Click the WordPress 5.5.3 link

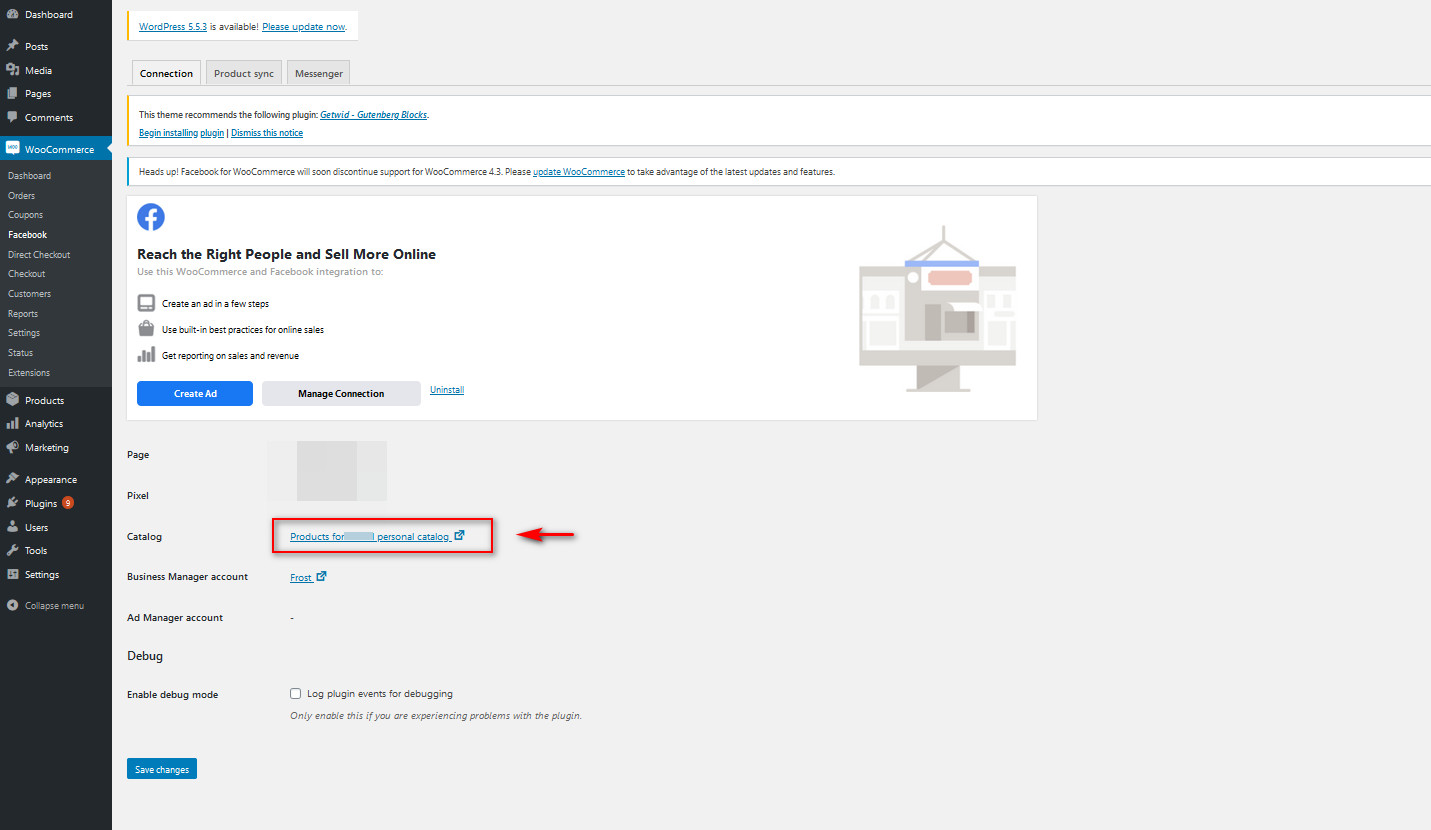point(173,27)
